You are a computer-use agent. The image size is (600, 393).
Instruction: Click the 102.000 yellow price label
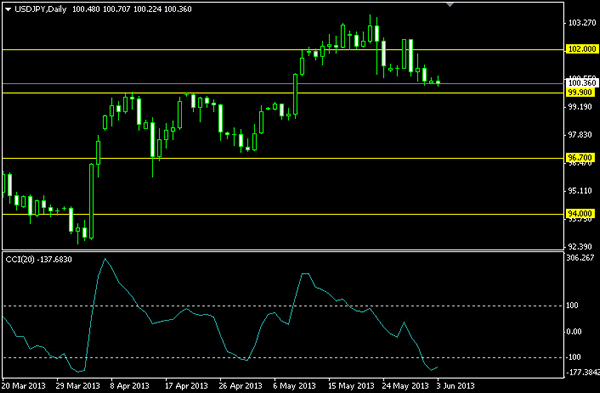coord(582,49)
